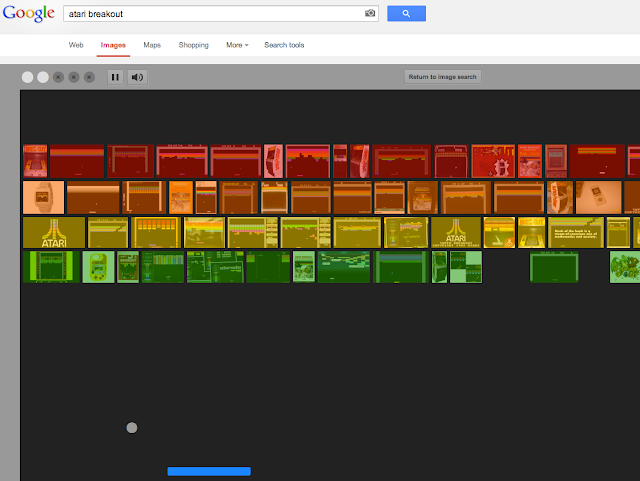
Task: Click the orange wristwatch brick thumbnail
Action: tap(44, 197)
